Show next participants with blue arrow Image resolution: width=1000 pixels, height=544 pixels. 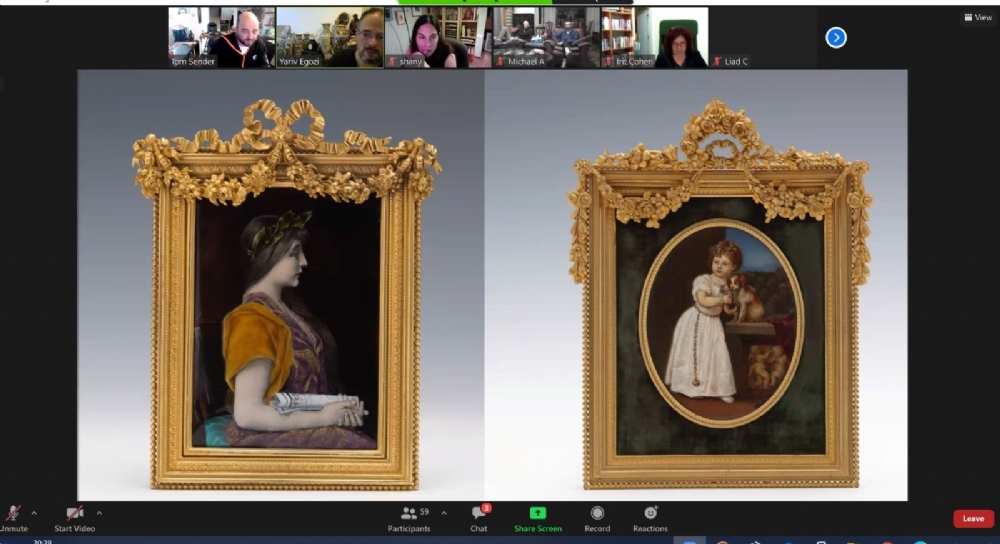(836, 38)
